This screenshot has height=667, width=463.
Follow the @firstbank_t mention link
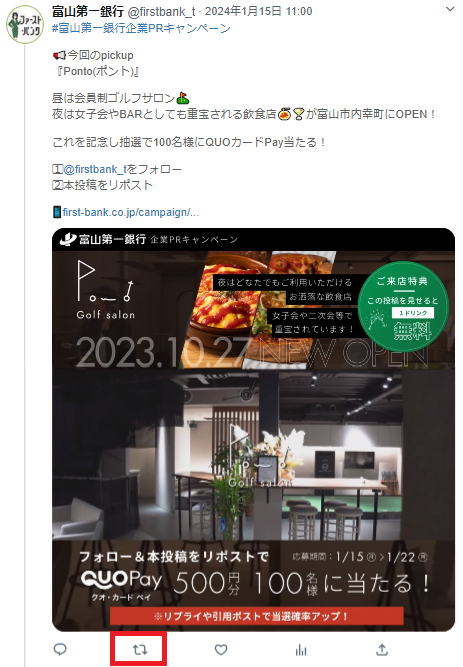95,169
